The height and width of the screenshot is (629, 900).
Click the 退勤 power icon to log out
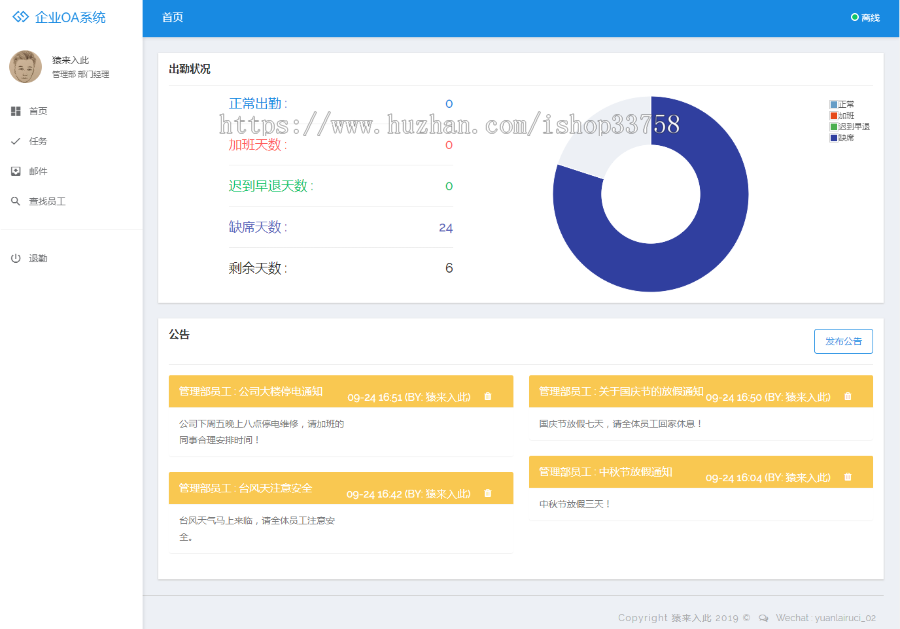[14, 257]
